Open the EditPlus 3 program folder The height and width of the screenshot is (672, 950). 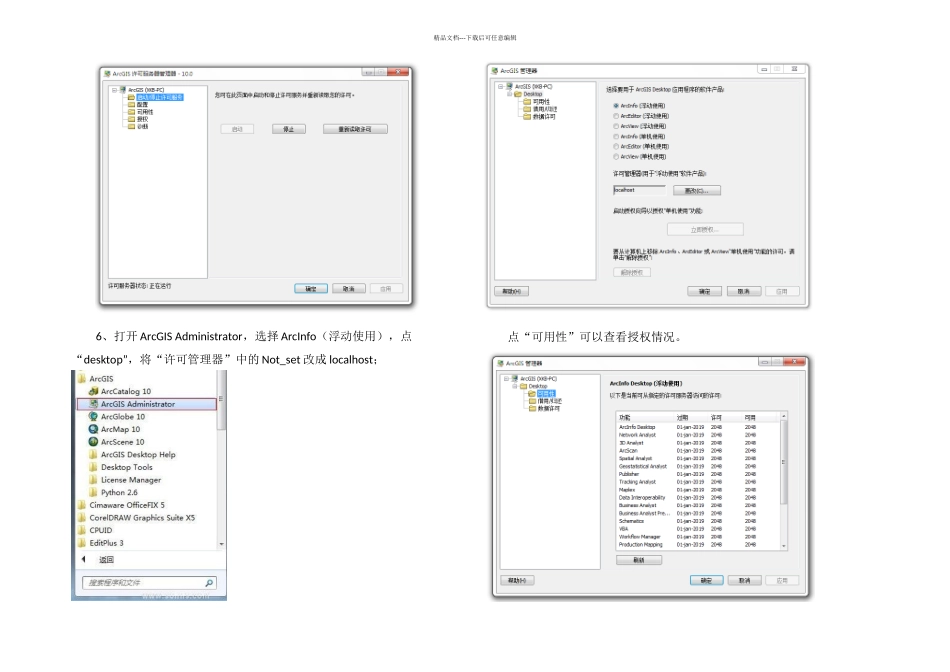101,543
